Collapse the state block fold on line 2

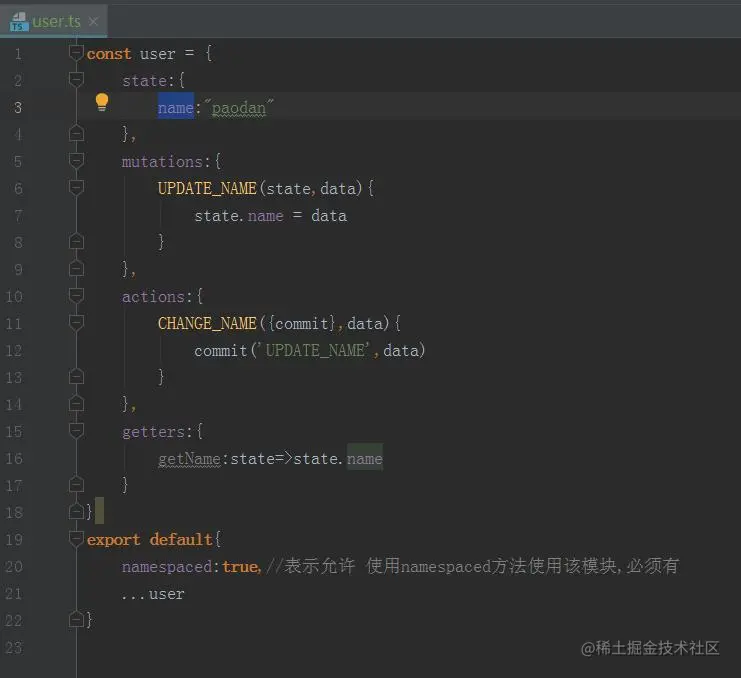76,80
